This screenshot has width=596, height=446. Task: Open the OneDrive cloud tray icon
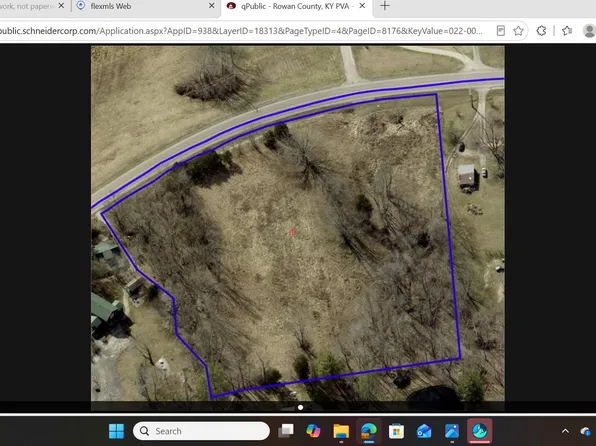(586, 431)
